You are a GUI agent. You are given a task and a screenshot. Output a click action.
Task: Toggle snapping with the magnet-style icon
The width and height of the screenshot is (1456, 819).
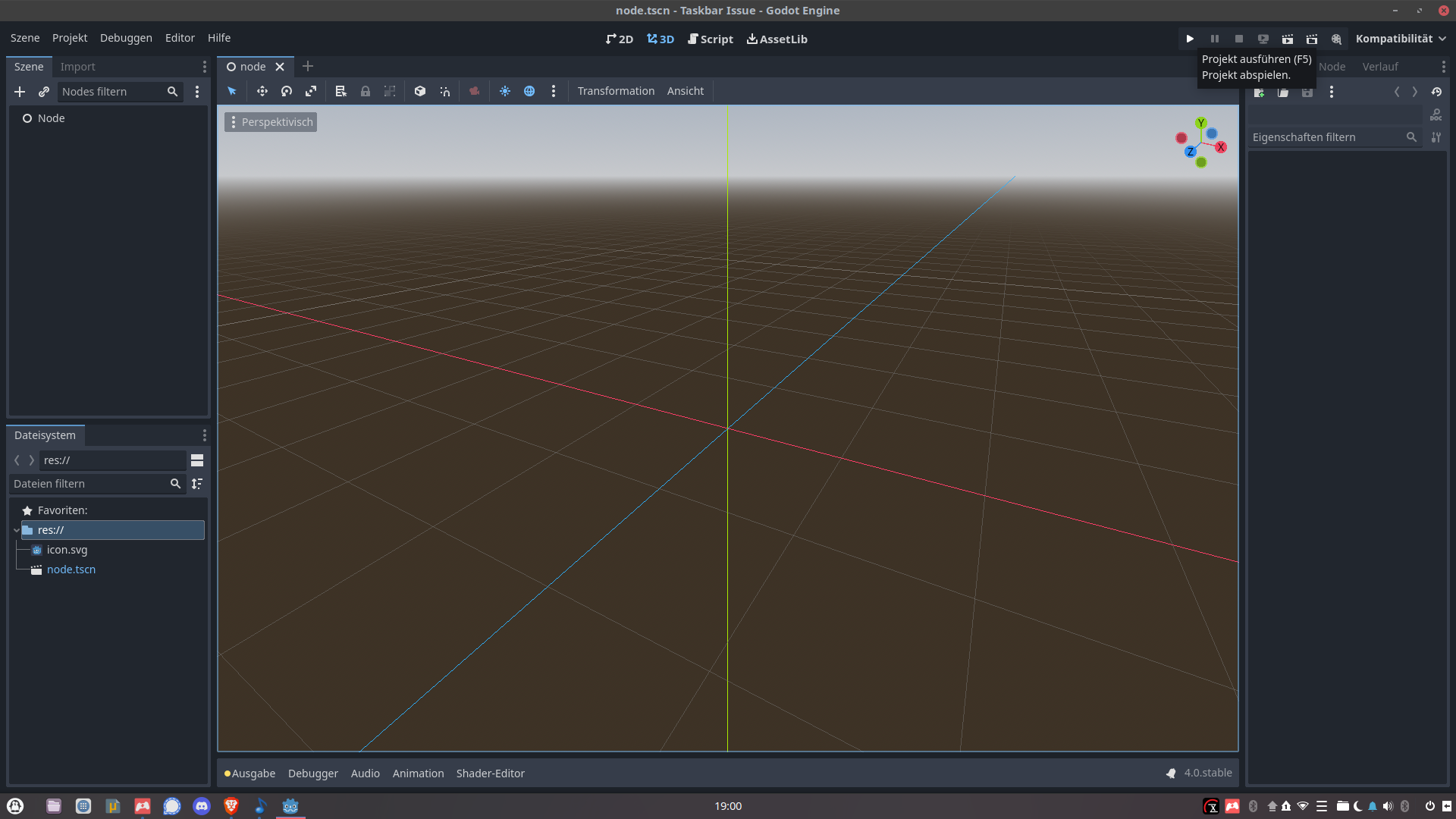coord(445,91)
